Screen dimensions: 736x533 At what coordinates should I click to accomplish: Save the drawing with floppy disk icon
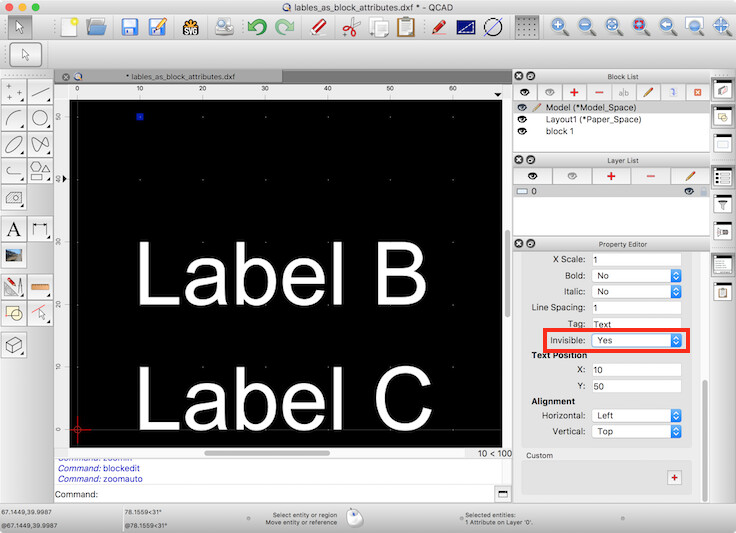tap(130, 27)
